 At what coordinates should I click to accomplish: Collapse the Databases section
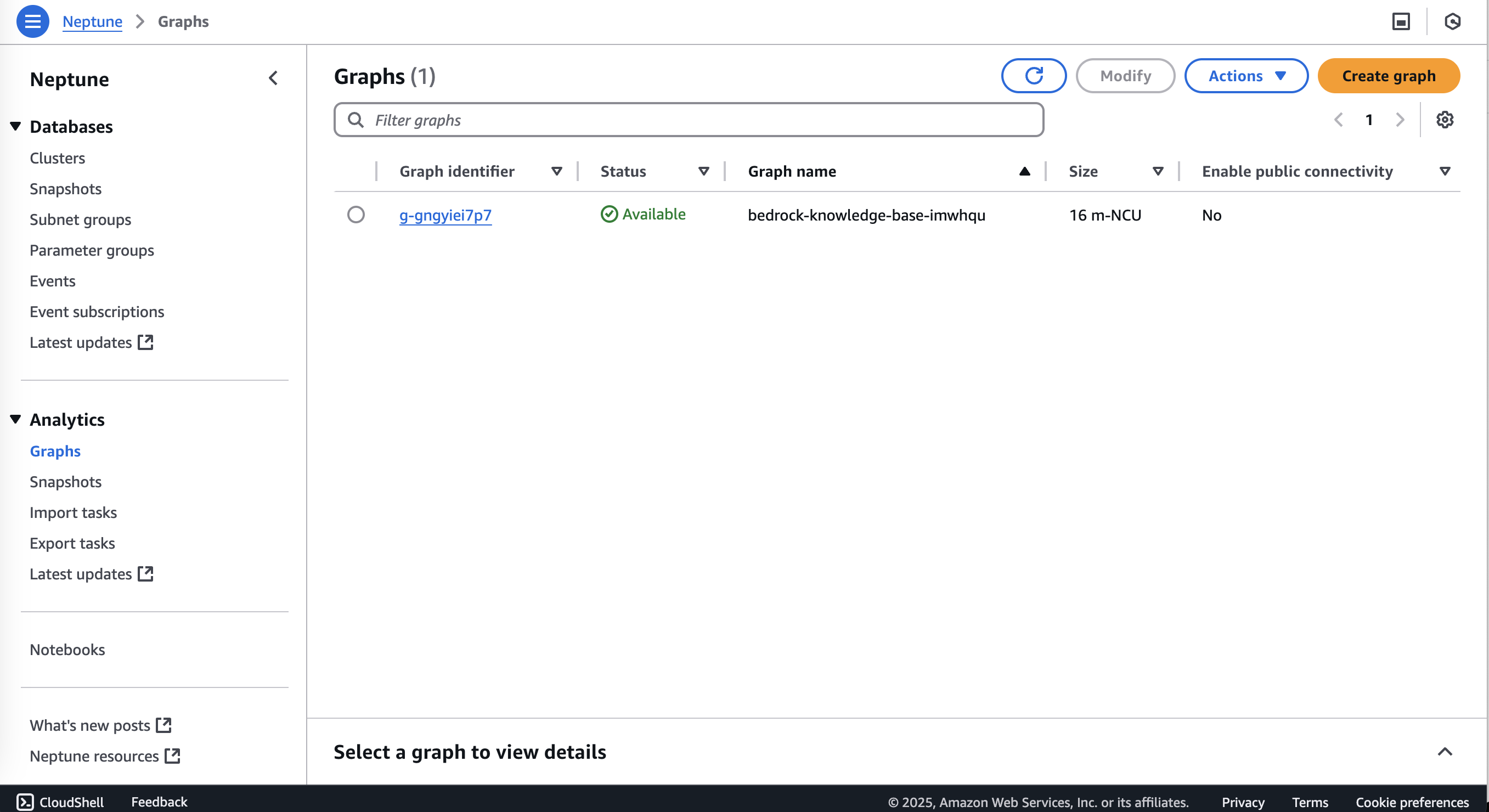pyautogui.click(x=15, y=126)
